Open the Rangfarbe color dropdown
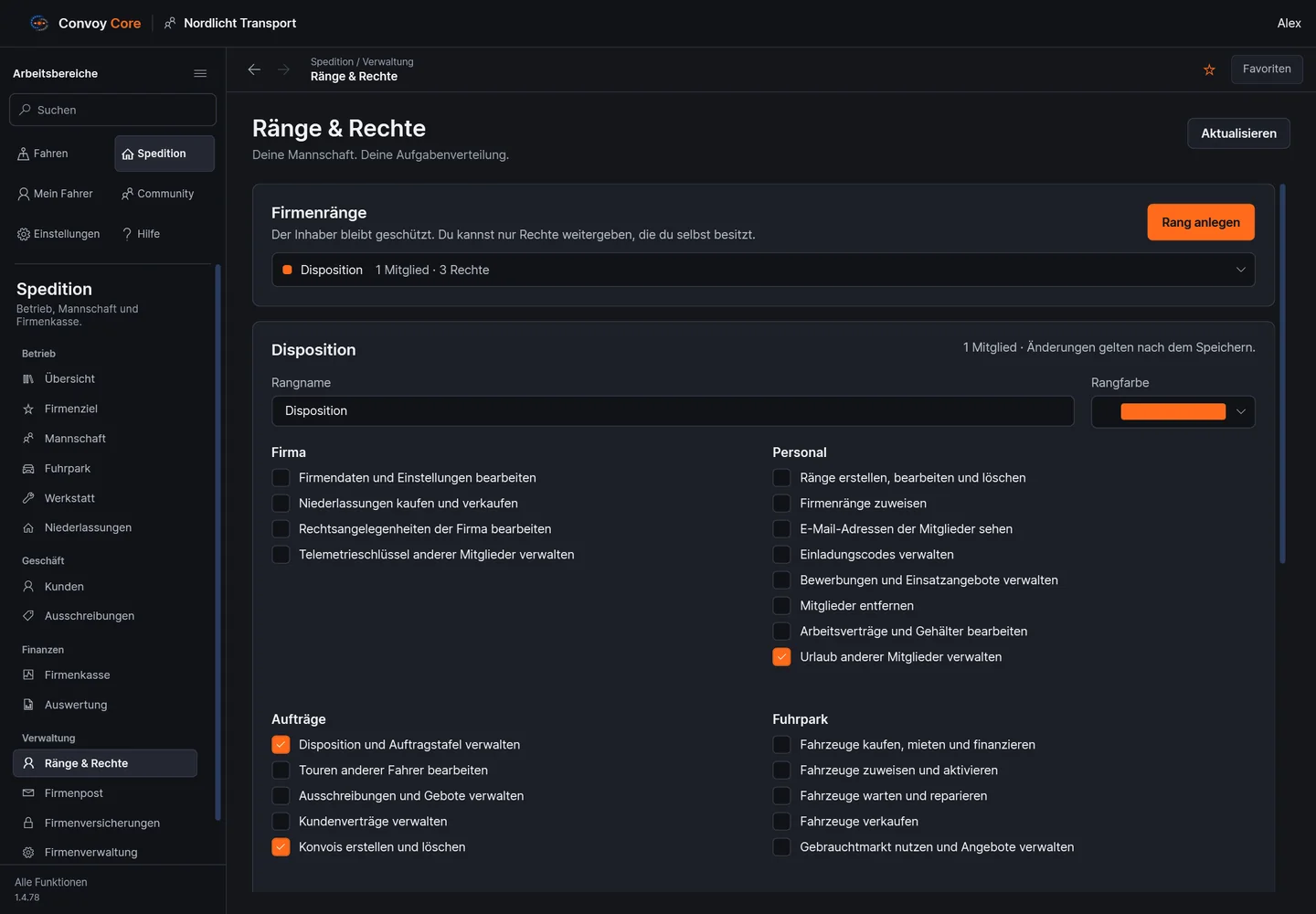This screenshot has height=914, width=1316. click(1173, 411)
